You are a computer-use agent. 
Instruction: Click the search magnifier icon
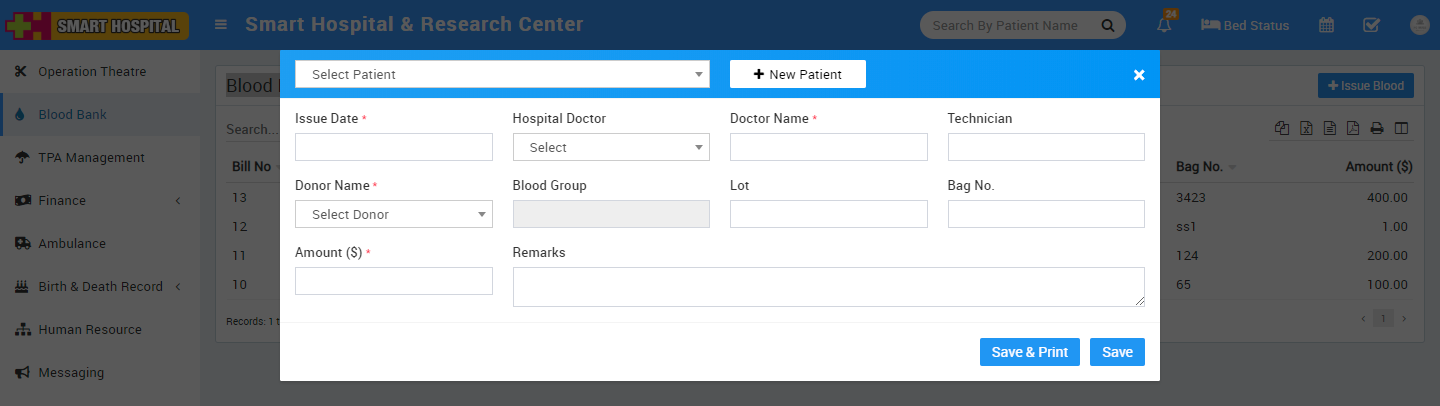coord(1107,26)
